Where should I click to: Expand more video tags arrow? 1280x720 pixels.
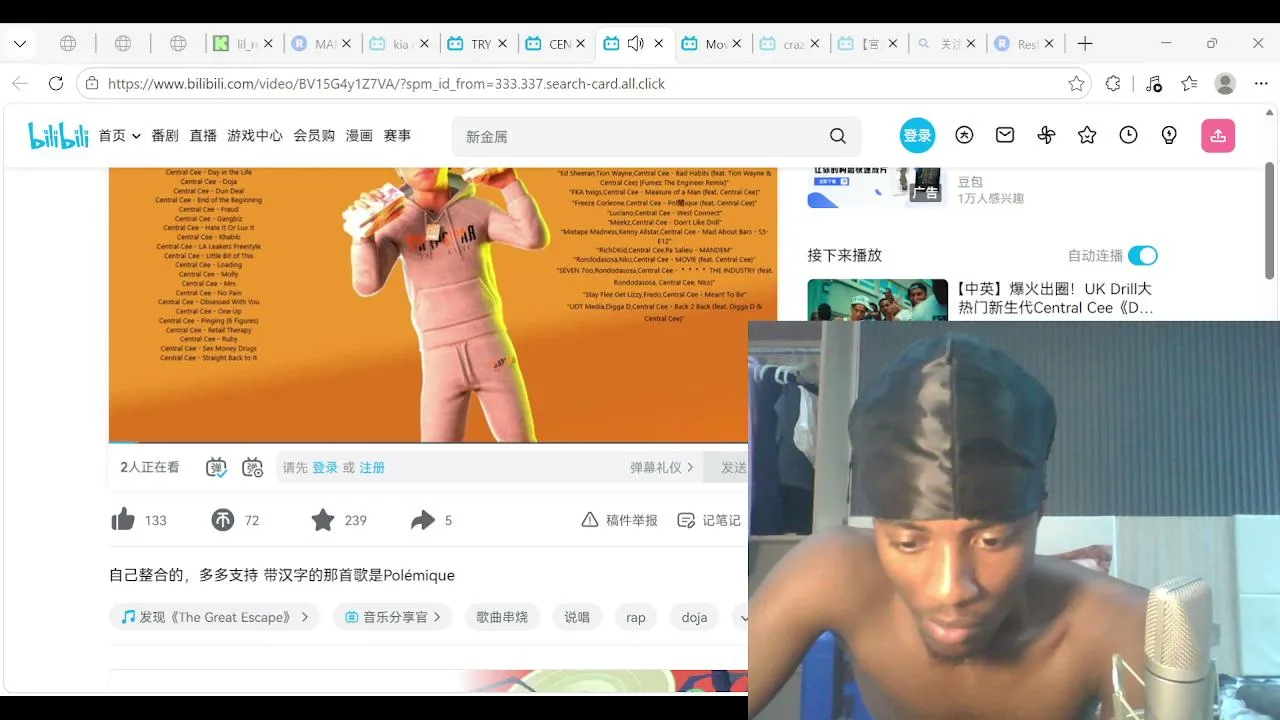[x=743, y=617]
